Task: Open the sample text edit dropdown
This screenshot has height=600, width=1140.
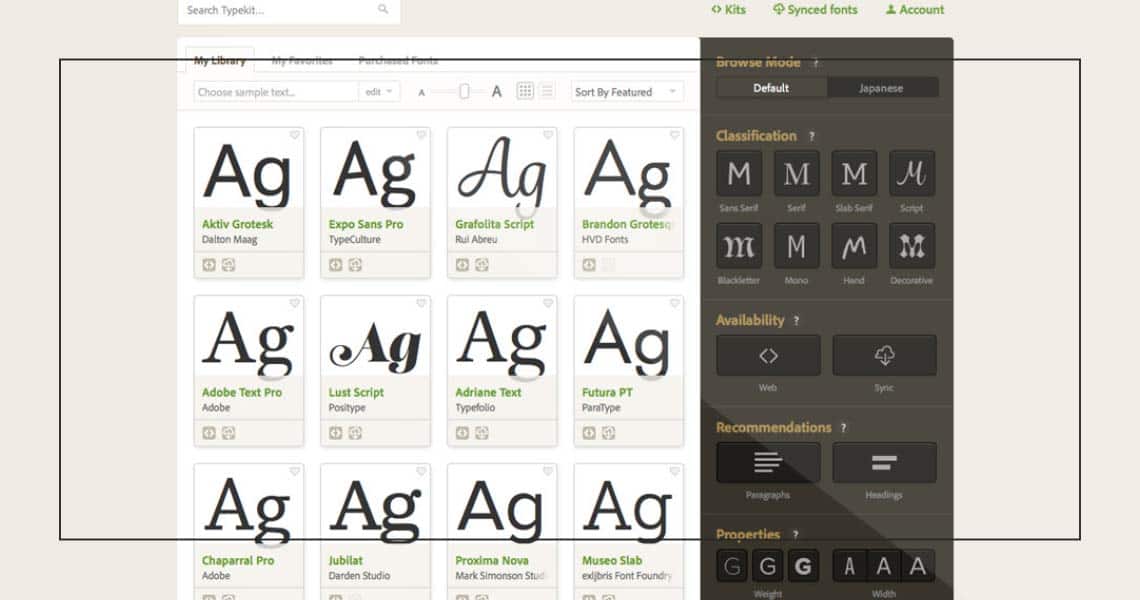Action: coord(380,92)
